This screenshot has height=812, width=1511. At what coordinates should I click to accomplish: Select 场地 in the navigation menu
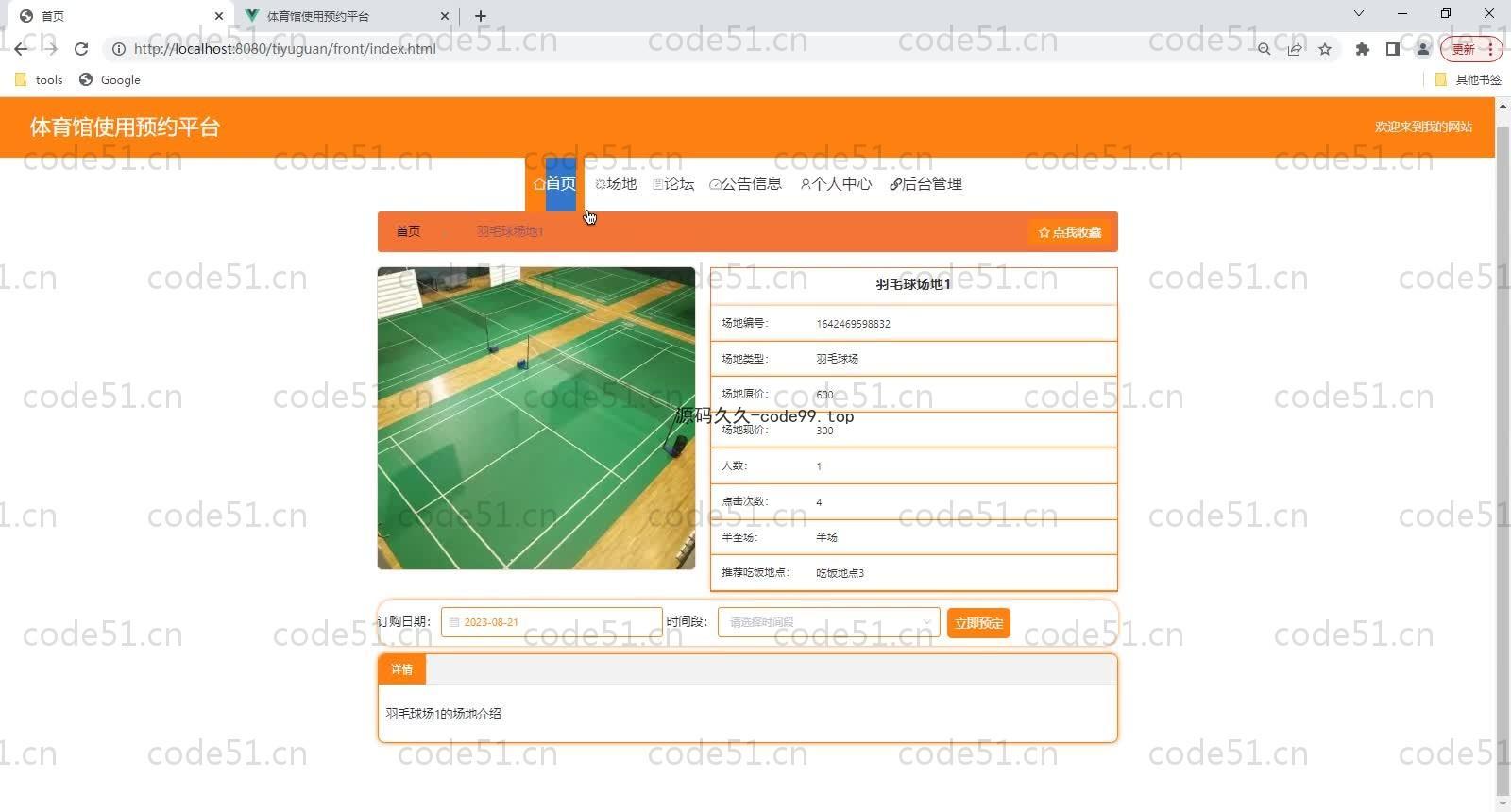(616, 184)
